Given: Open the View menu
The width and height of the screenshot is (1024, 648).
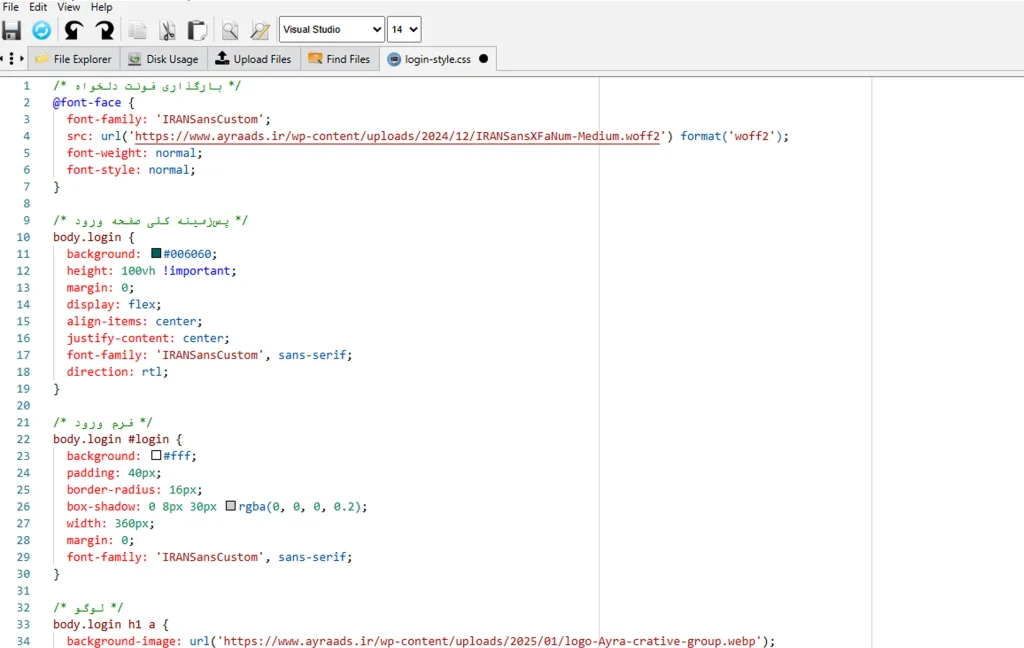Looking at the screenshot, I should coord(69,7).
